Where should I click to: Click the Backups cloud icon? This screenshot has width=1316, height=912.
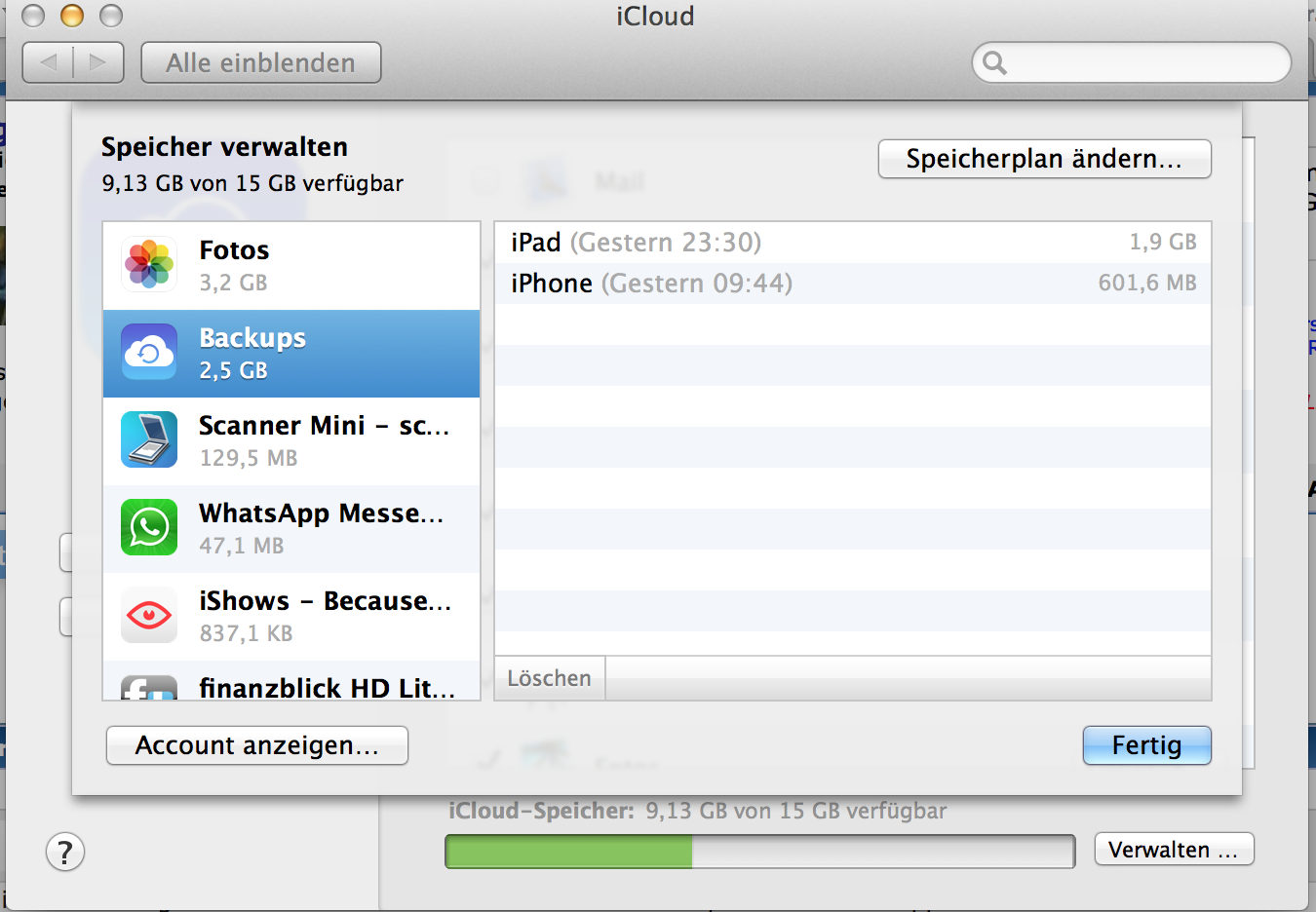[x=149, y=352]
